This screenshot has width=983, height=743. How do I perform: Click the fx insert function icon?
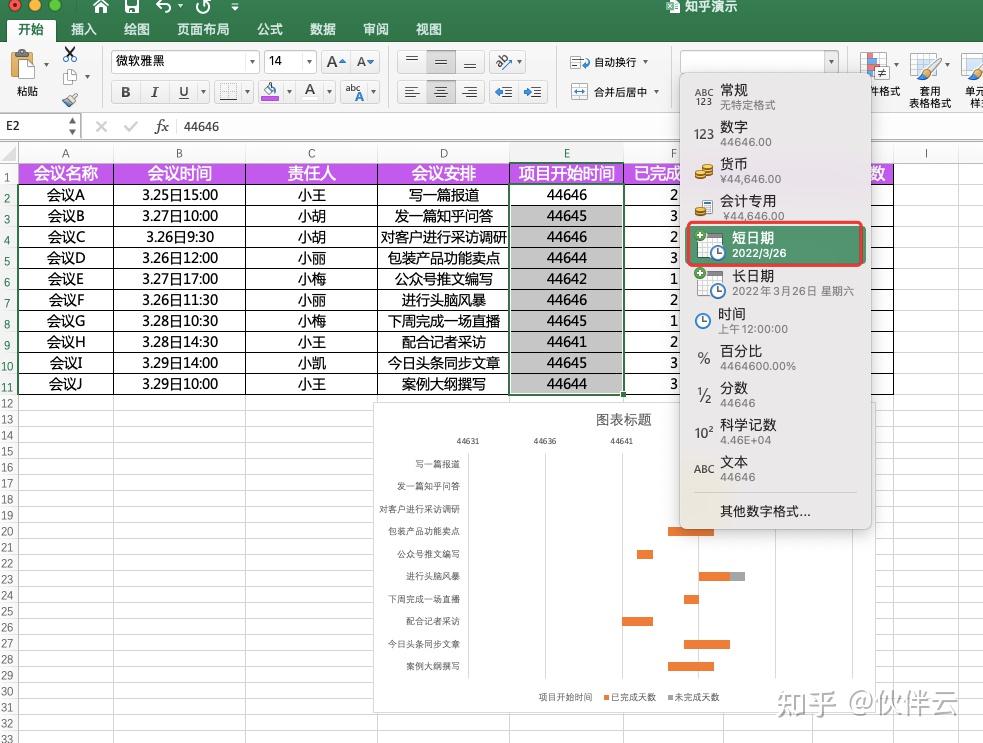pos(161,126)
